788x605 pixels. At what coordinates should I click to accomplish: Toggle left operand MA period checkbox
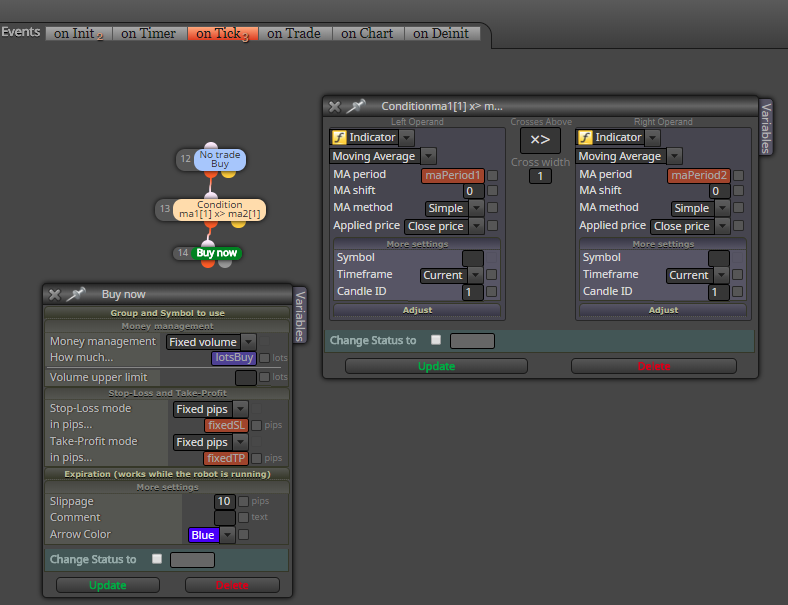tap(492, 175)
